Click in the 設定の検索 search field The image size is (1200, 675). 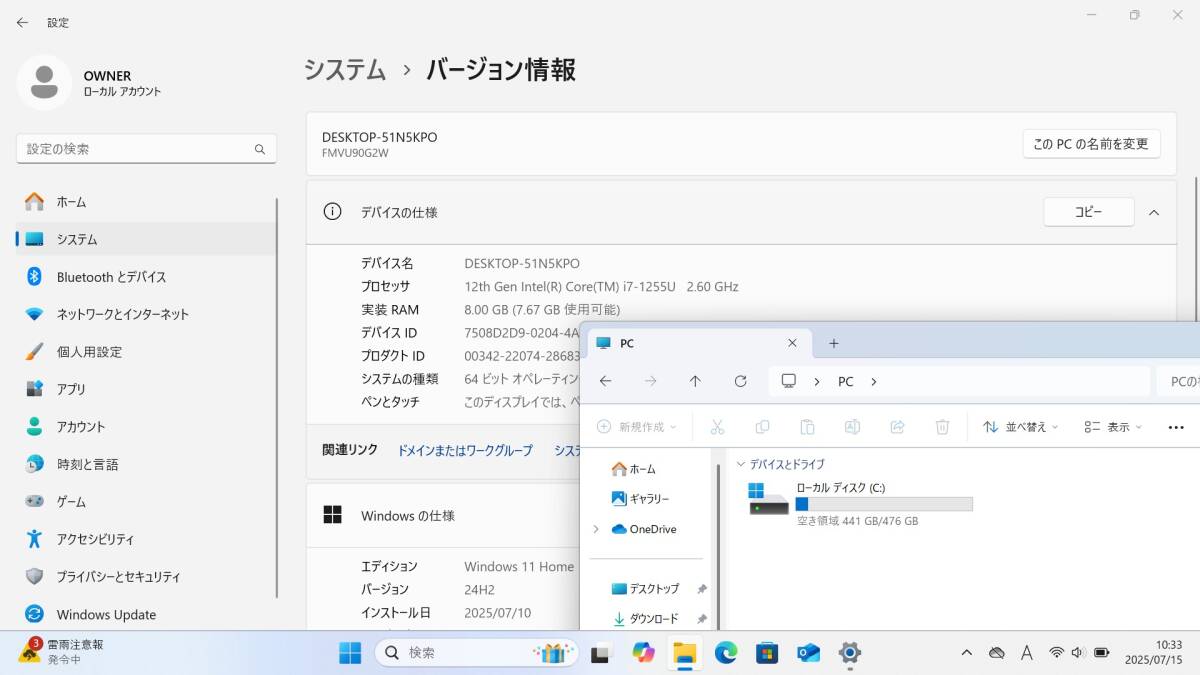[x=146, y=149]
